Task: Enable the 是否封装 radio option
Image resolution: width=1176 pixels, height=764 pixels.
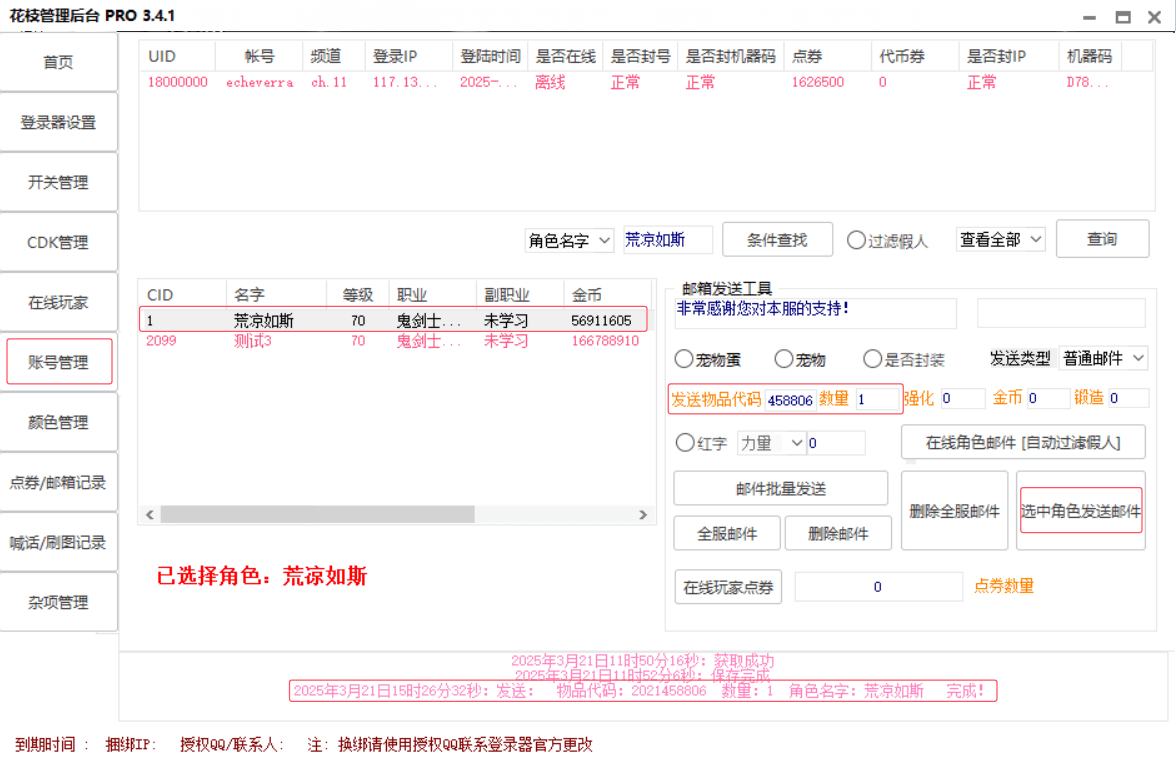Action: pos(872,359)
